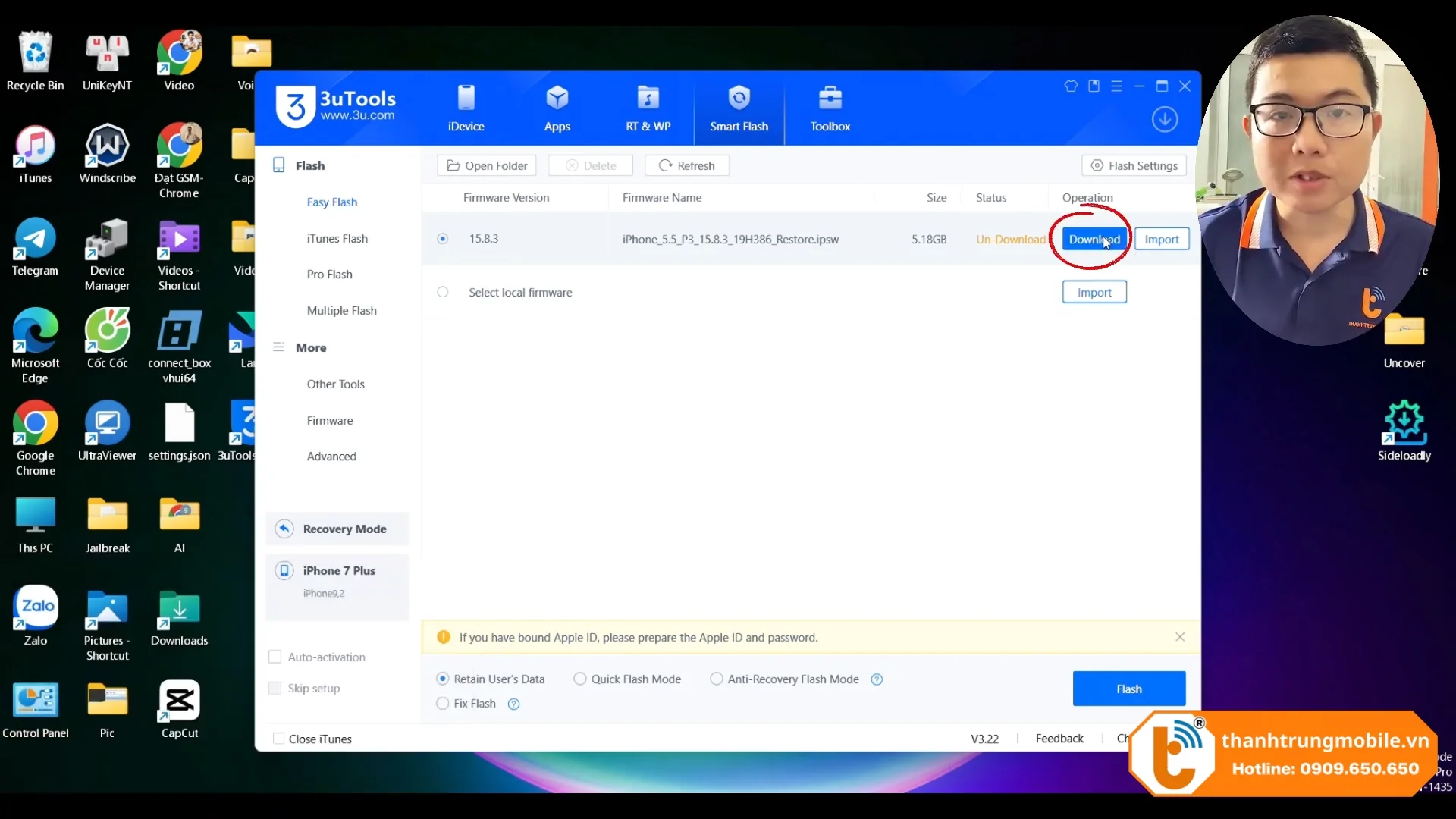This screenshot has height=819, width=1456.
Task: Open UniKeyNT desktop icon
Action: (107, 61)
